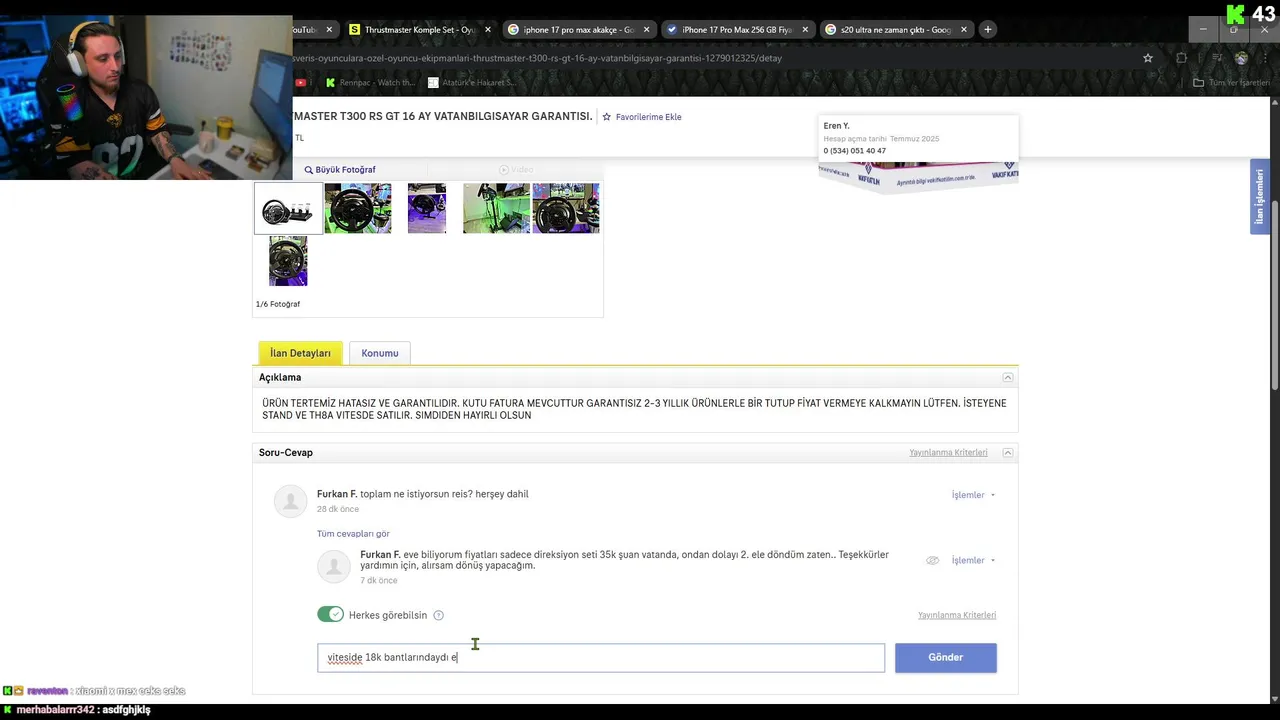Add listing via Favorilerime Ekle
1280x720 pixels.
pos(648,117)
